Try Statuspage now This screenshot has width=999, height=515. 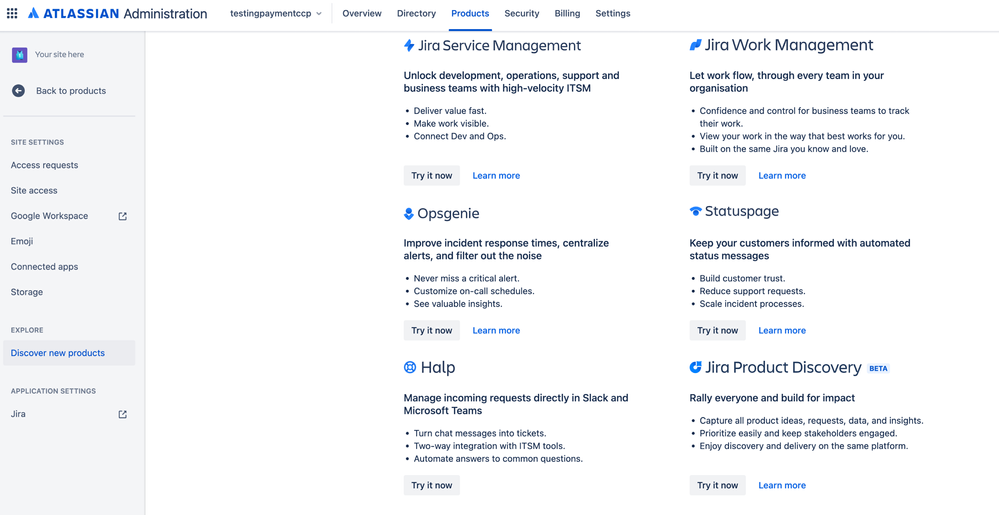717,330
